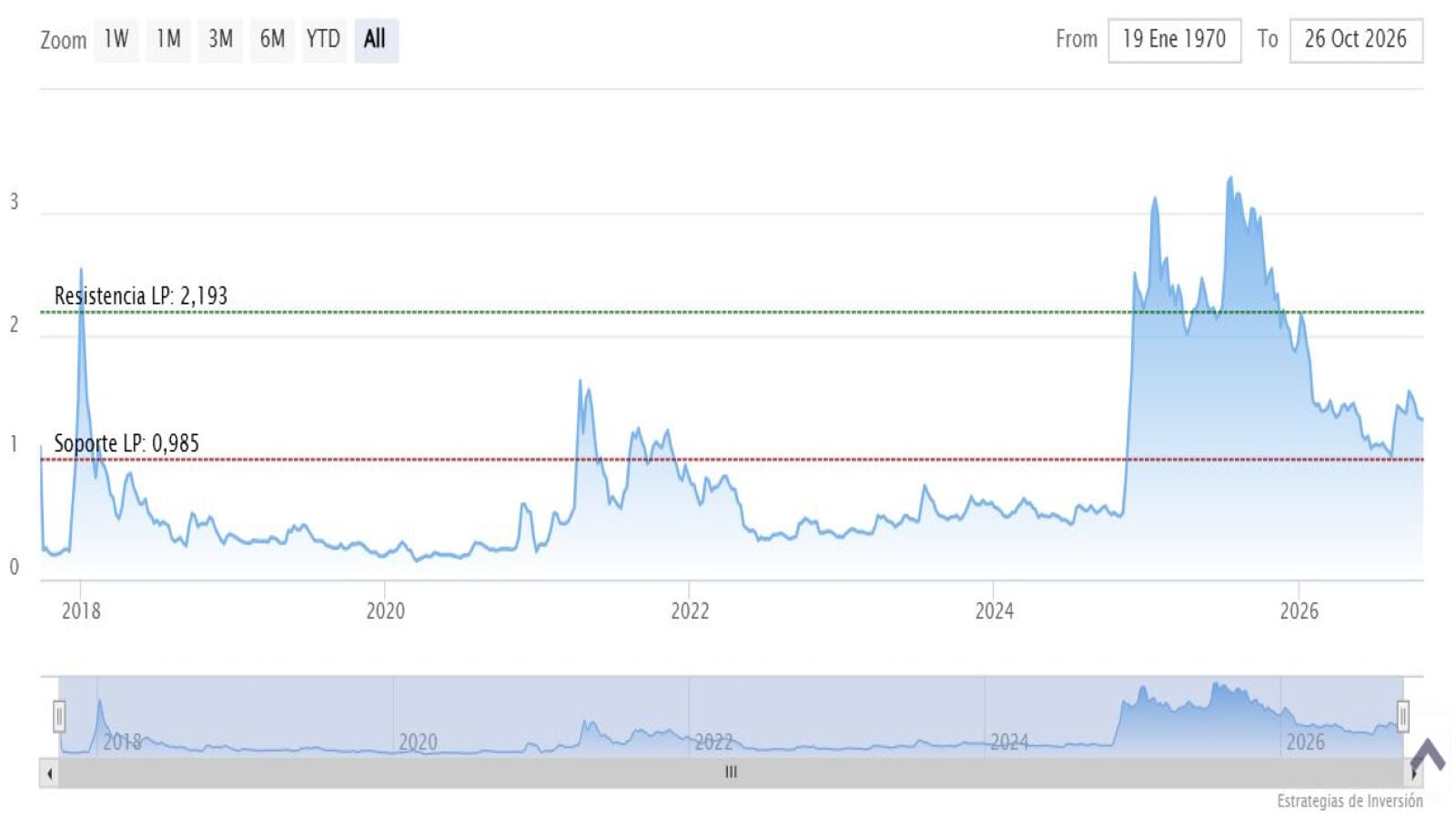Click the 2018 x-axis label
Image resolution: width=1456 pixels, height=819 pixels.
tap(81, 611)
